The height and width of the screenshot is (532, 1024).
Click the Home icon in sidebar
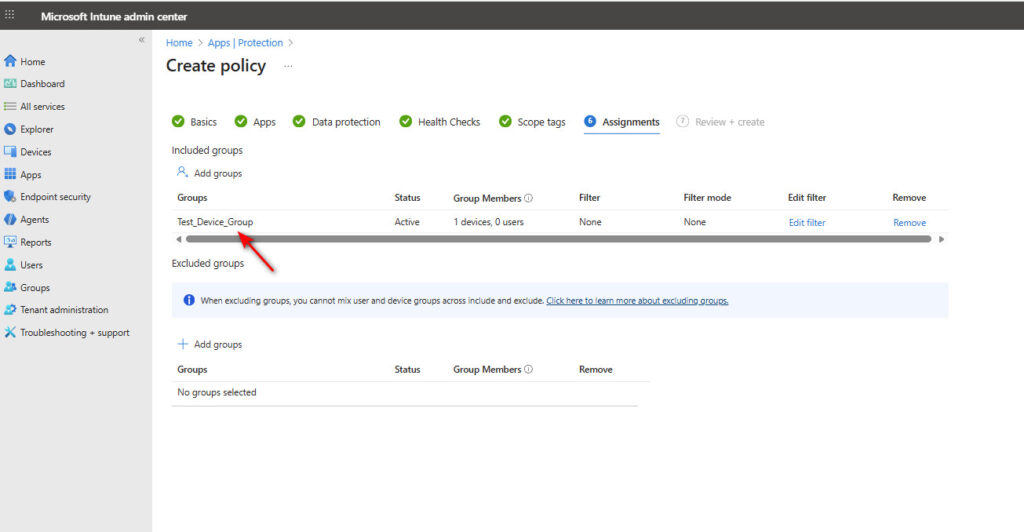pos(10,62)
